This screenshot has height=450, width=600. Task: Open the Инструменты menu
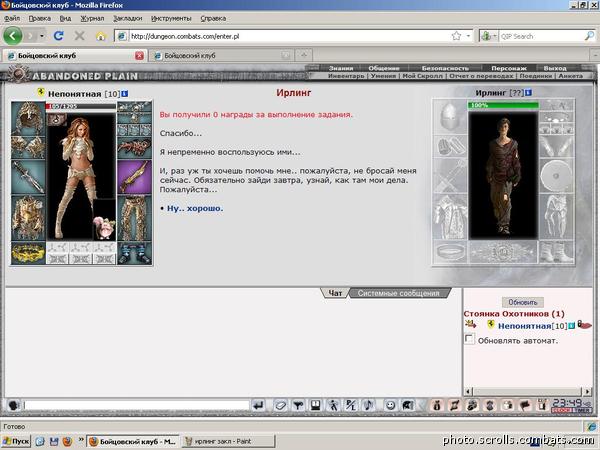click(171, 18)
